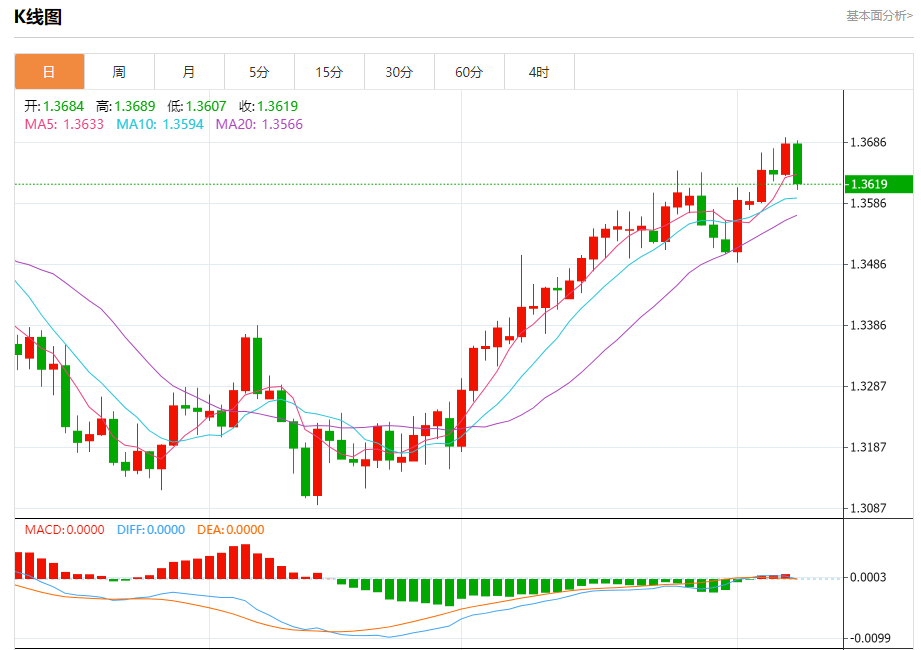Click the low price 低:1.3607
Image resolution: width=921 pixels, height=650 pixels.
point(197,106)
